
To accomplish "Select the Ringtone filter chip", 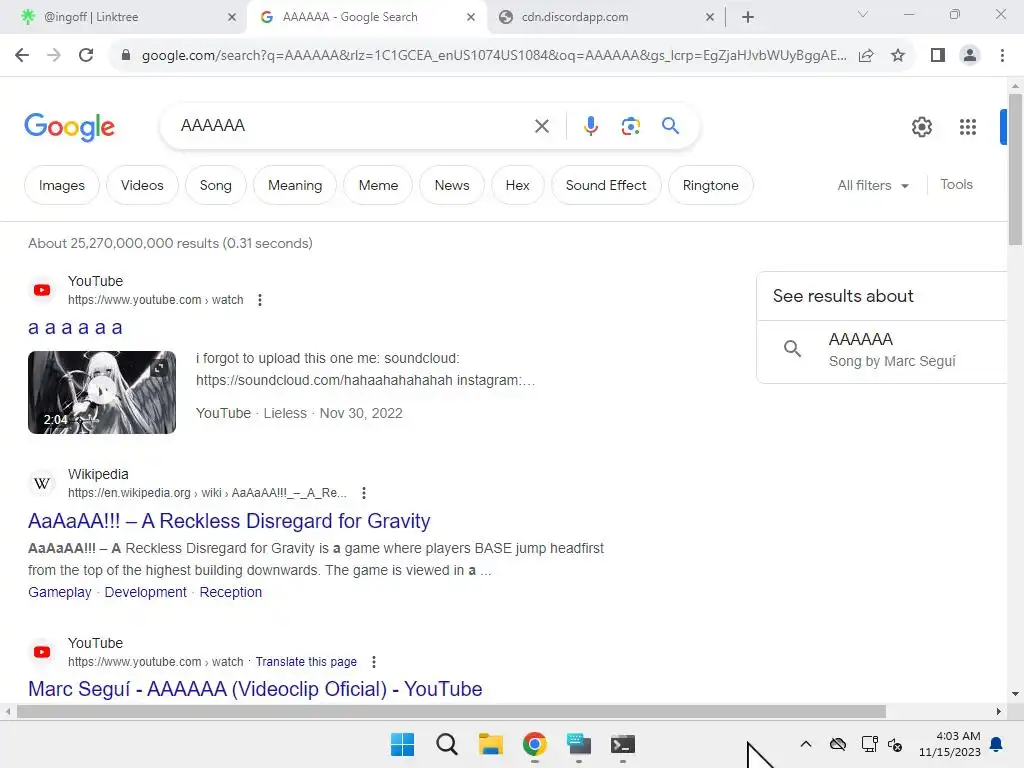I will (711, 185).
